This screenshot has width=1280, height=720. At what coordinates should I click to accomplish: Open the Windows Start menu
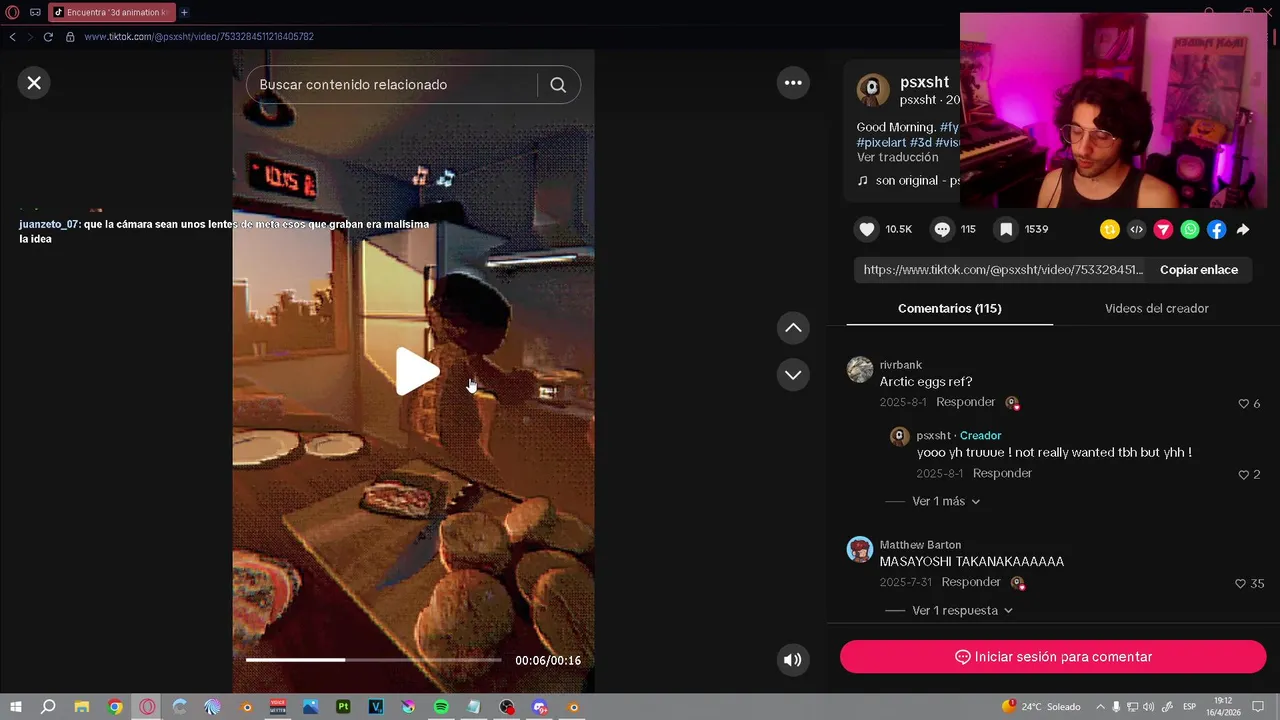(x=16, y=707)
